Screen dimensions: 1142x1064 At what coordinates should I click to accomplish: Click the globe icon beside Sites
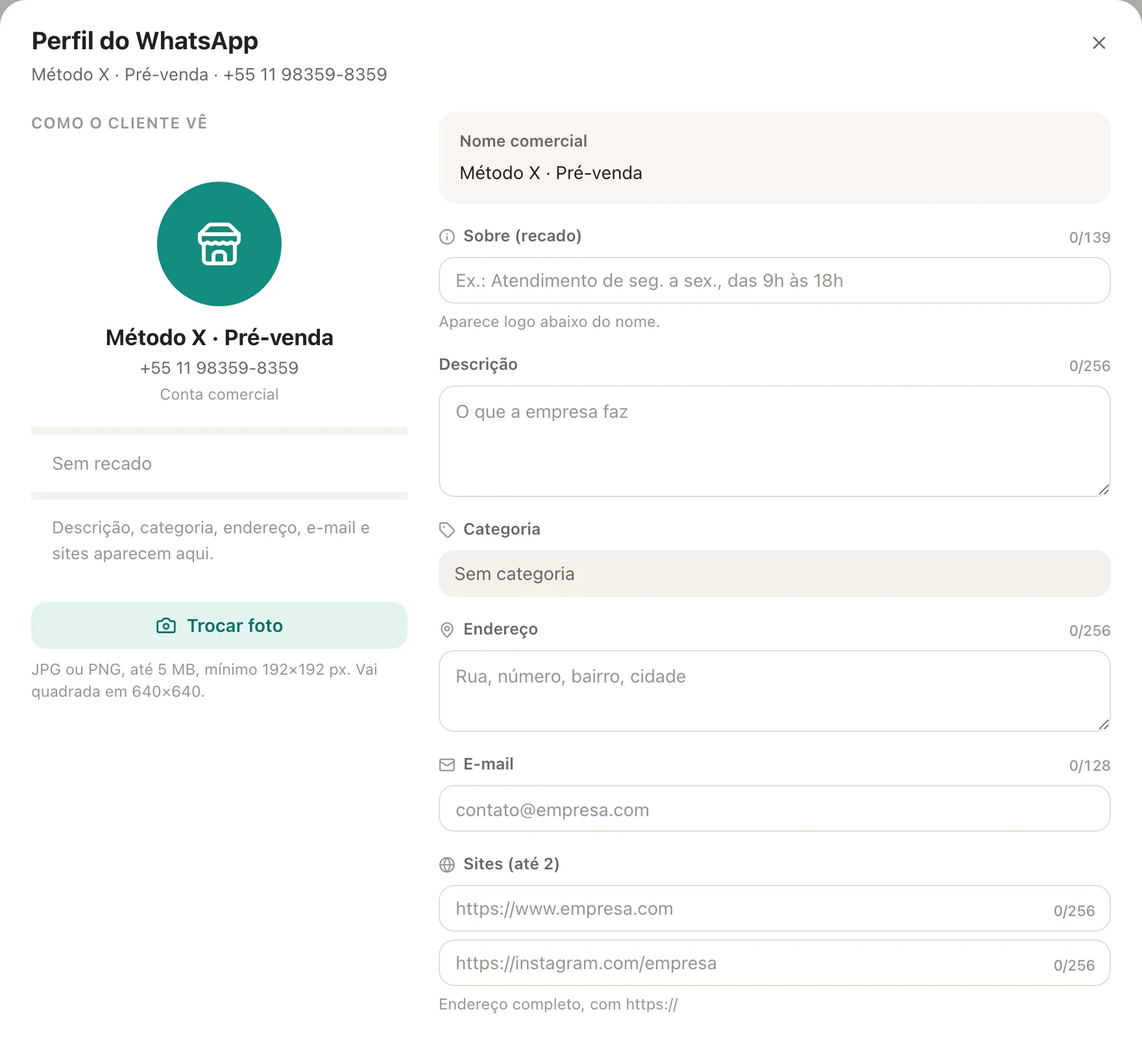(x=447, y=865)
